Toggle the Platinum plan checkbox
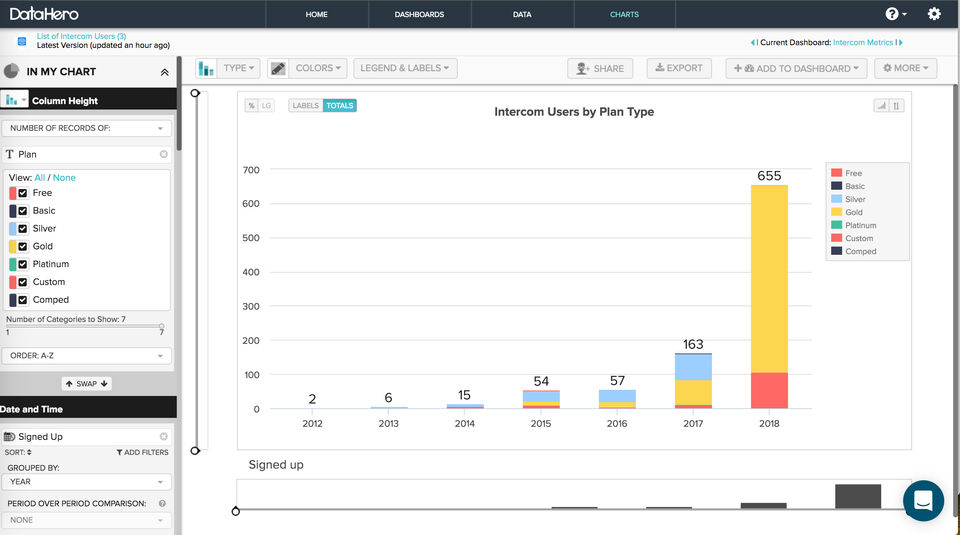 click(23, 264)
